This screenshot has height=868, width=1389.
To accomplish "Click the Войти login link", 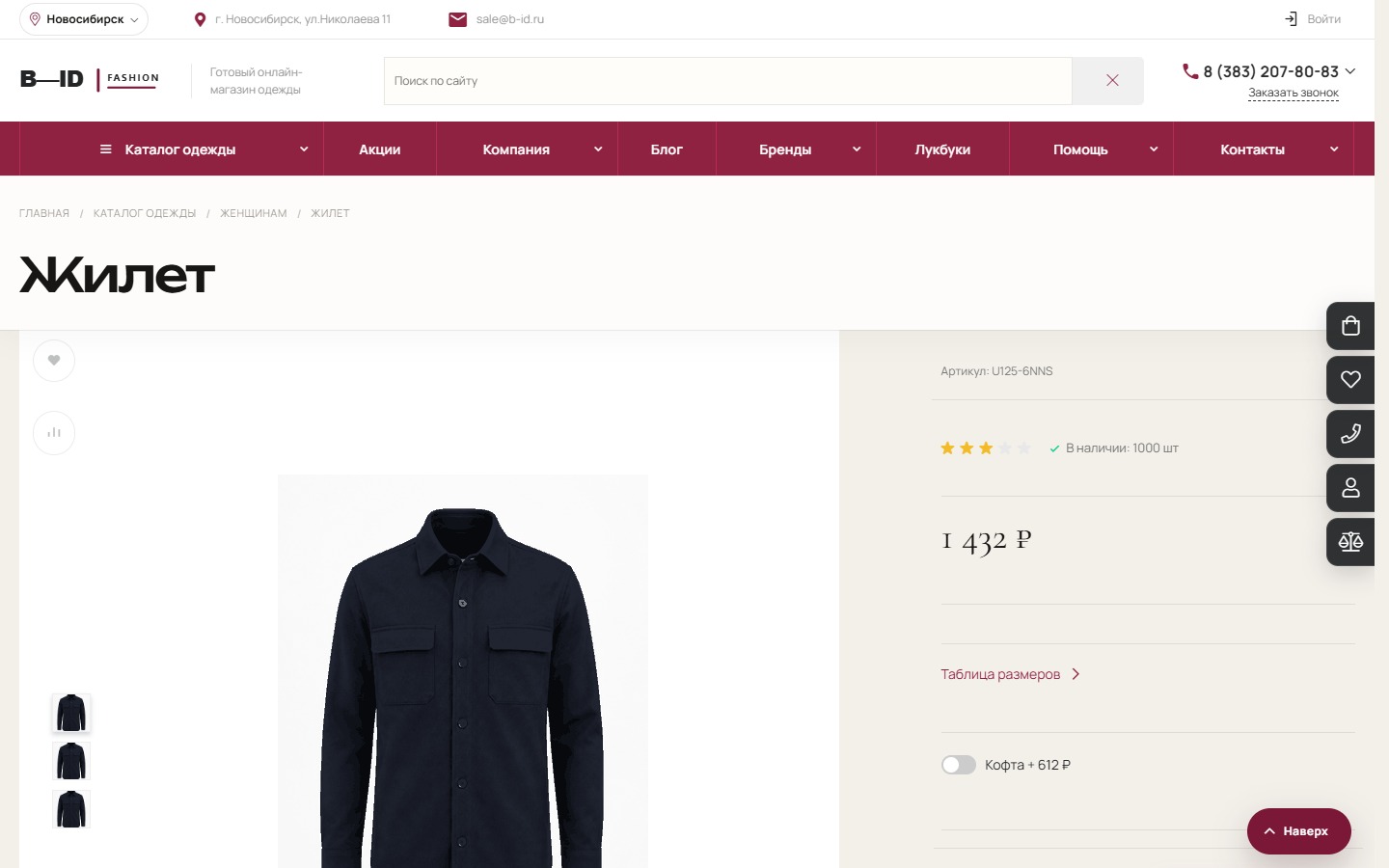I will [1323, 19].
